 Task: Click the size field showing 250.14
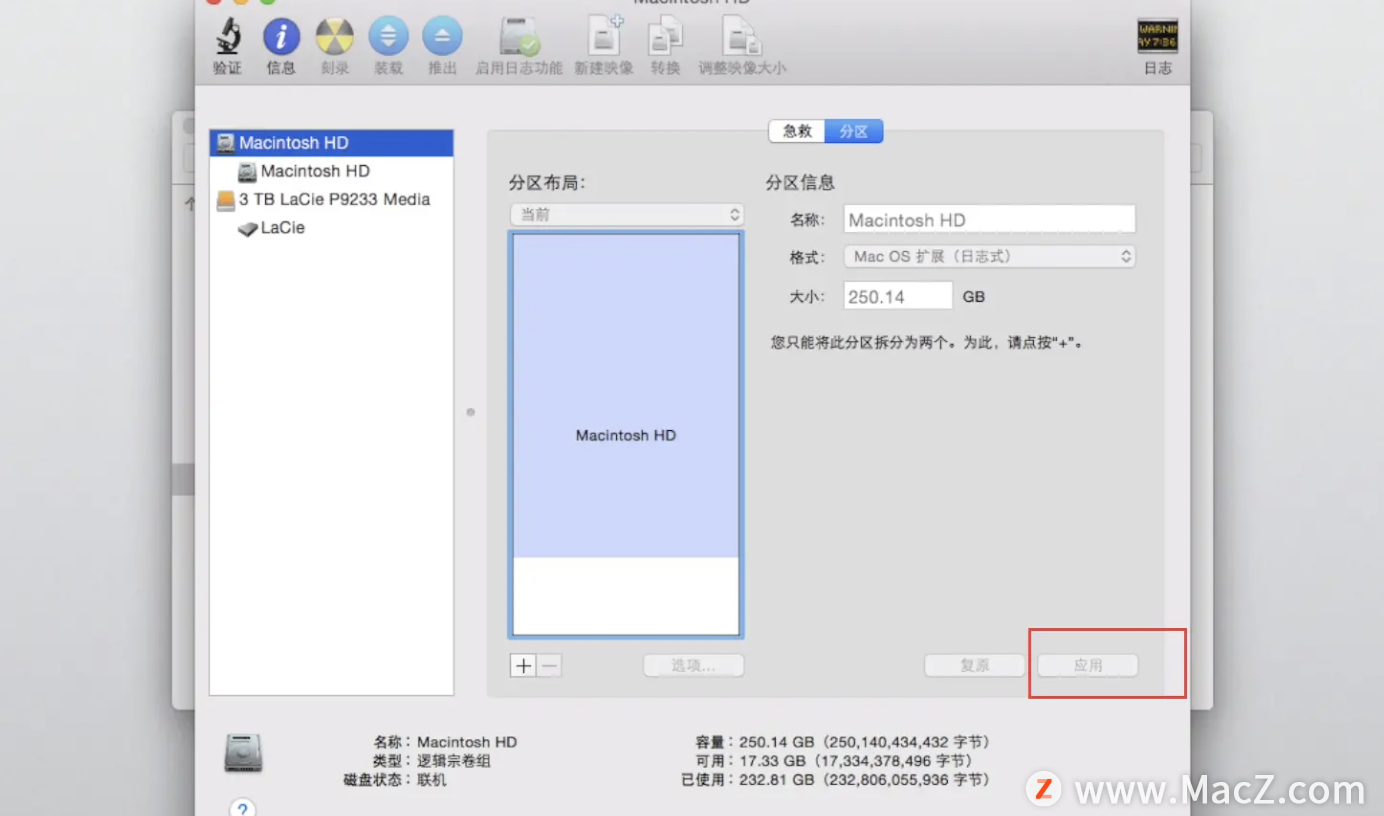click(x=898, y=296)
